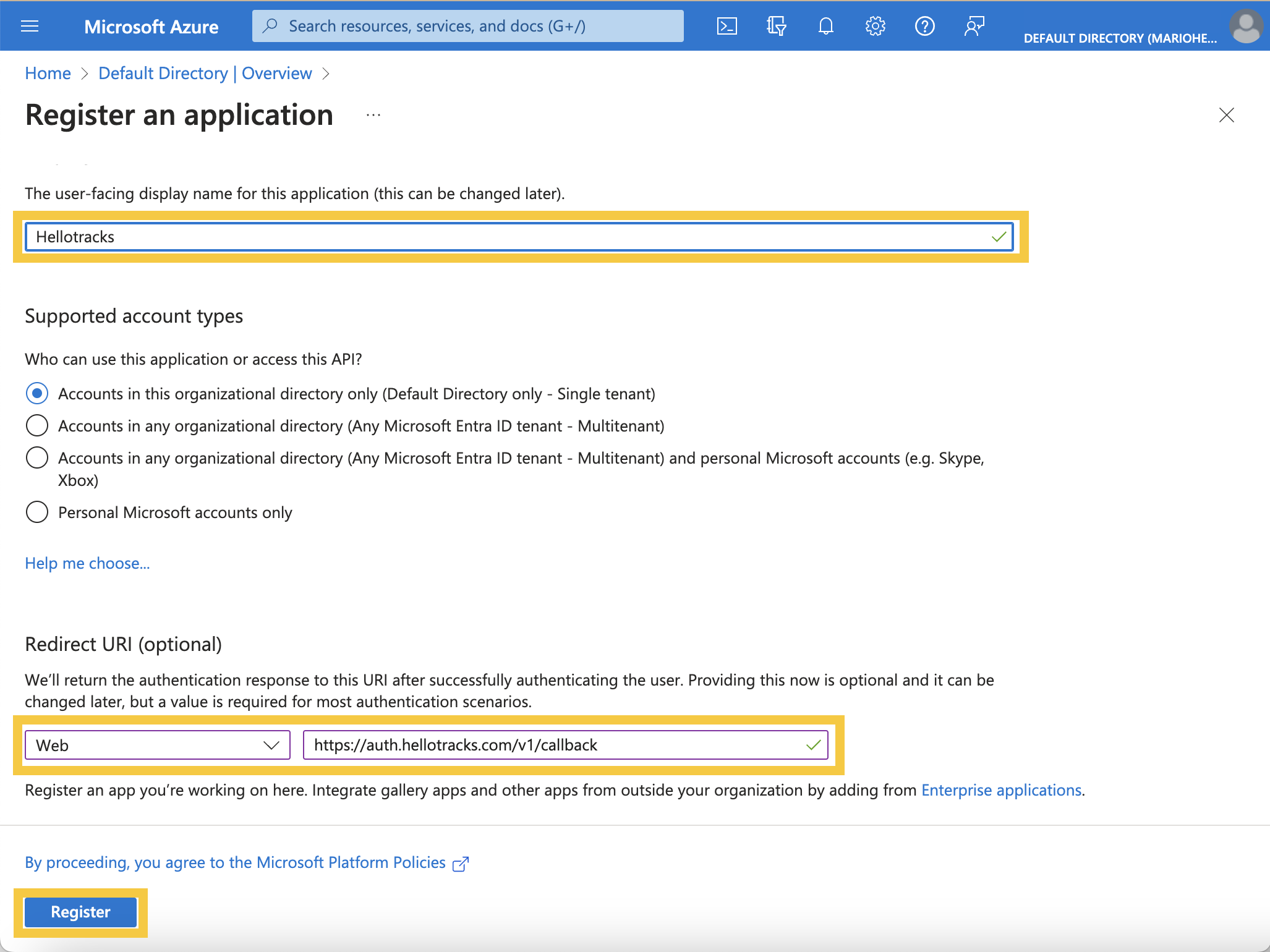This screenshot has width=1270, height=952.
Task: Open the more options ellipsis beside the title
Action: 373,115
